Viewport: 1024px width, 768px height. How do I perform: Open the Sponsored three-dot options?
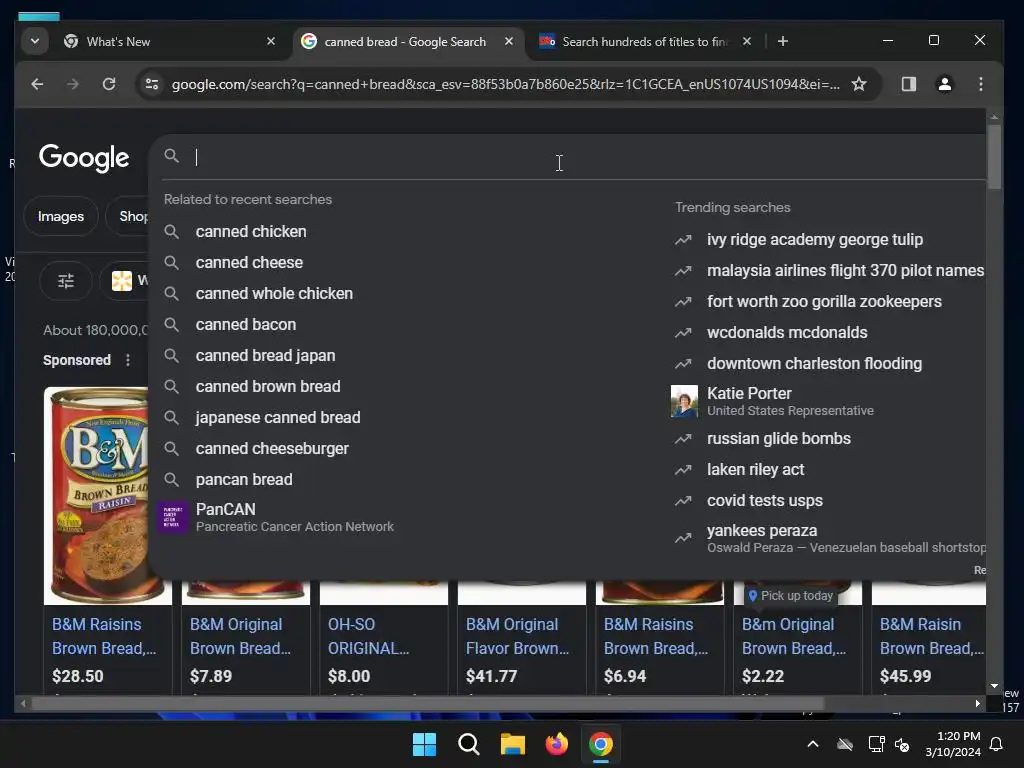tap(128, 360)
